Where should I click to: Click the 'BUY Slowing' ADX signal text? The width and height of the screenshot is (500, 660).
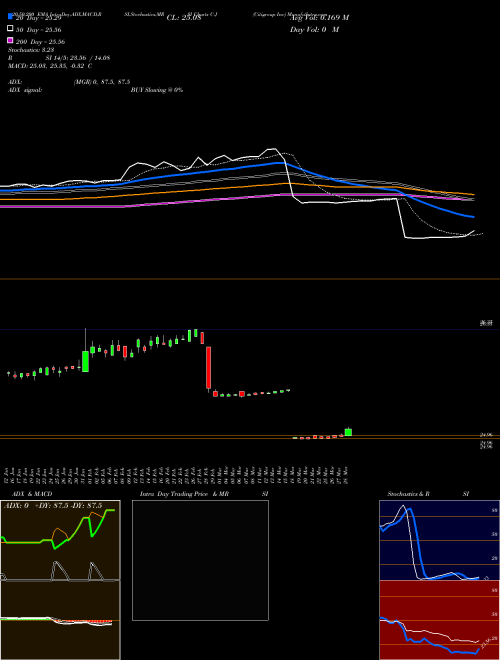pyautogui.click(x=157, y=90)
